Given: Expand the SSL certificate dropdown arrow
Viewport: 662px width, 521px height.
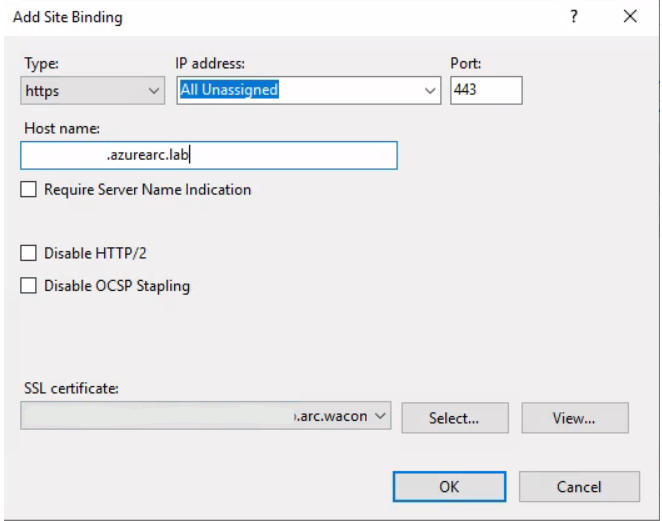Looking at the screenshot, I should point(381,417).
